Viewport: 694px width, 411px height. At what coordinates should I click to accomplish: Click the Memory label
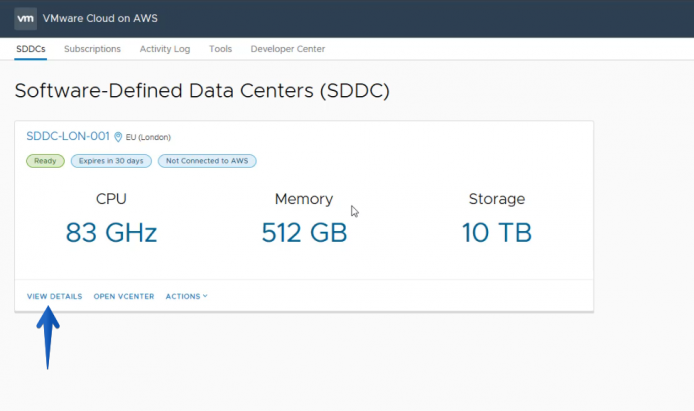click(304, 199)
